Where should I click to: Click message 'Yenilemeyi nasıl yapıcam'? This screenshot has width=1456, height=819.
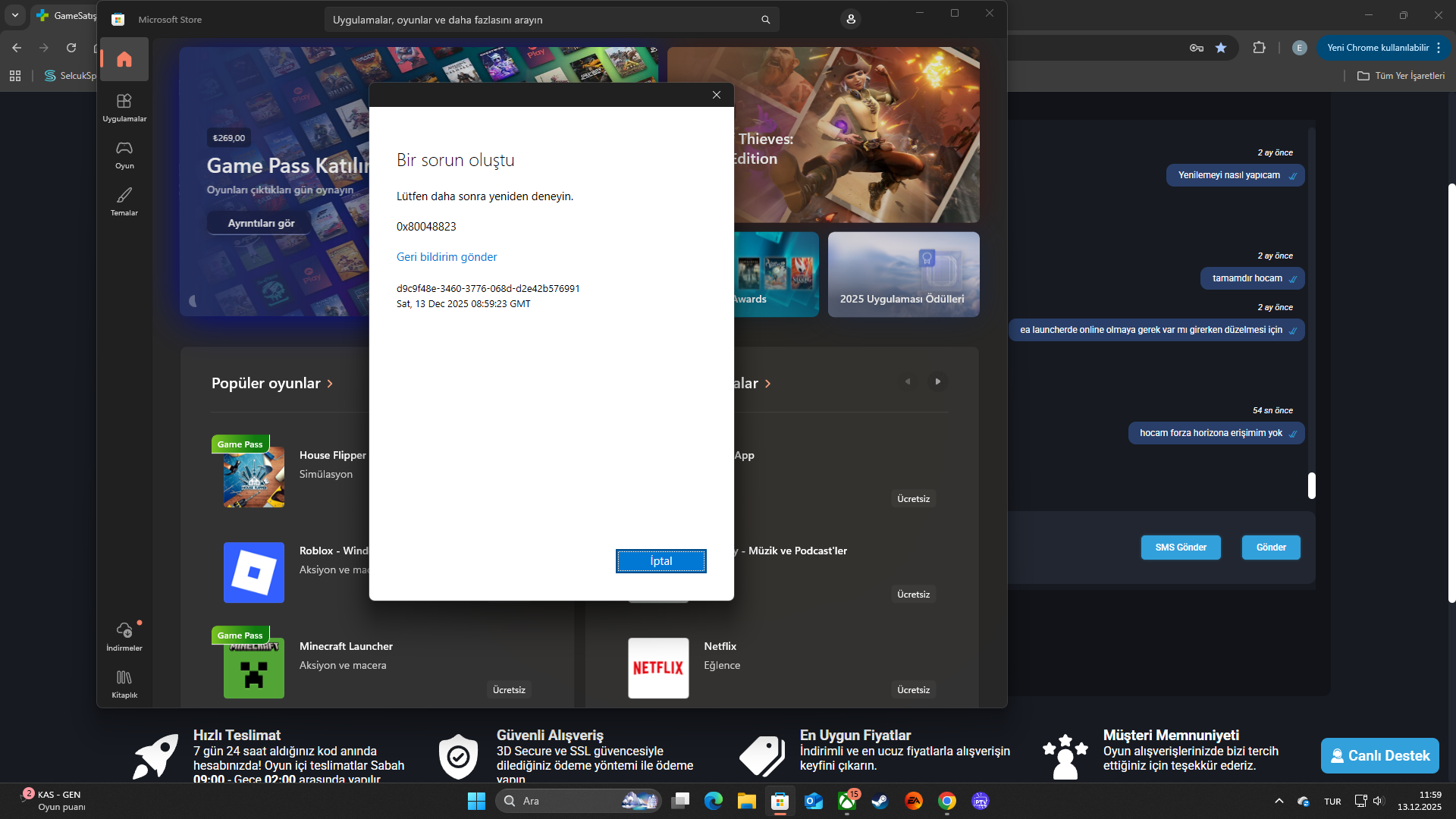[1235, 175]
